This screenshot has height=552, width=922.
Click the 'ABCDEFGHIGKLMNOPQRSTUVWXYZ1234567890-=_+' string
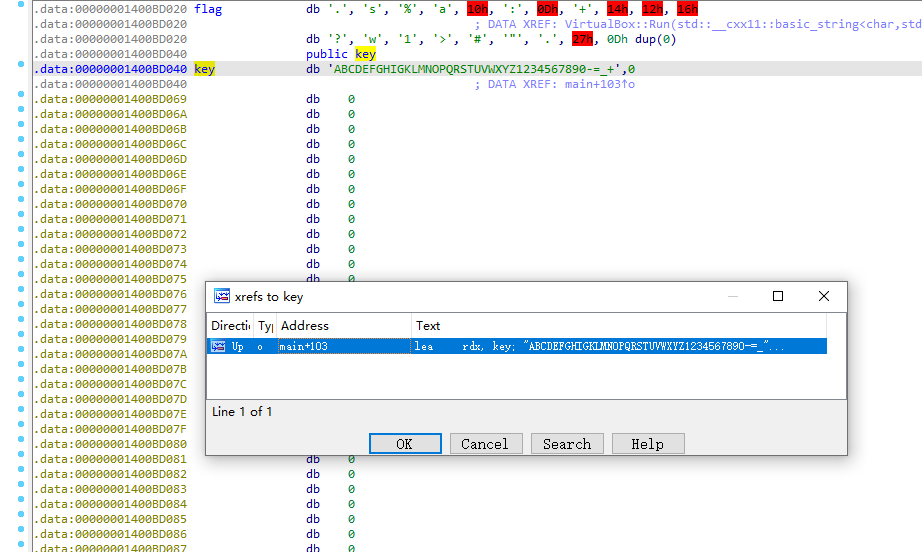pos(474,69)
